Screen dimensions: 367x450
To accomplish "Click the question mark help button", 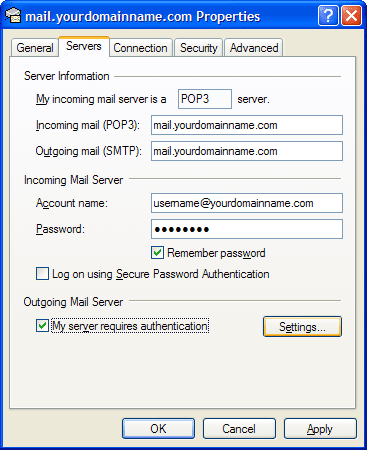I will tap(328, 15).
